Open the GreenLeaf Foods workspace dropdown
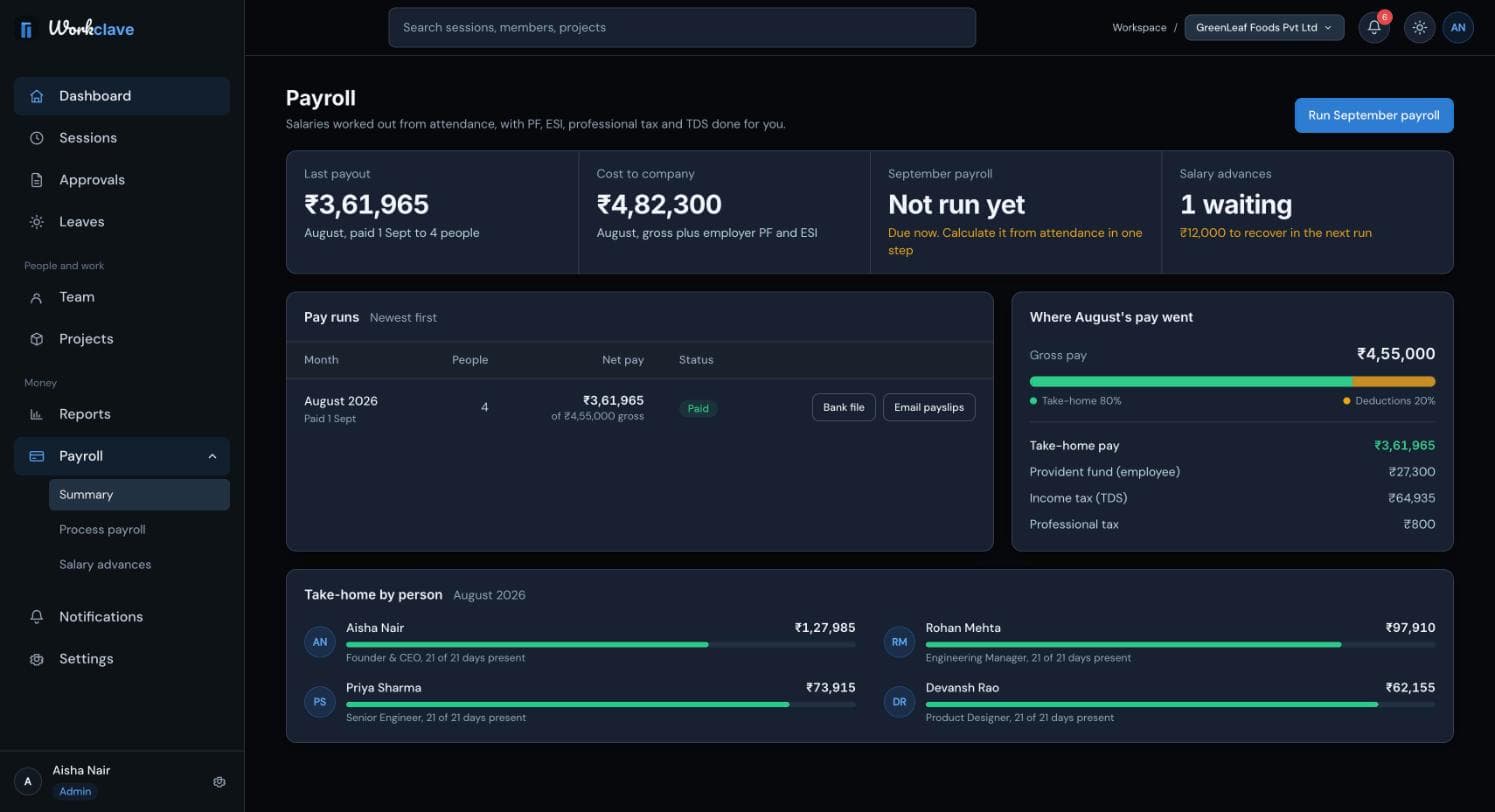The height and width of the screenshot is (812, 1495). point(1264,27)
